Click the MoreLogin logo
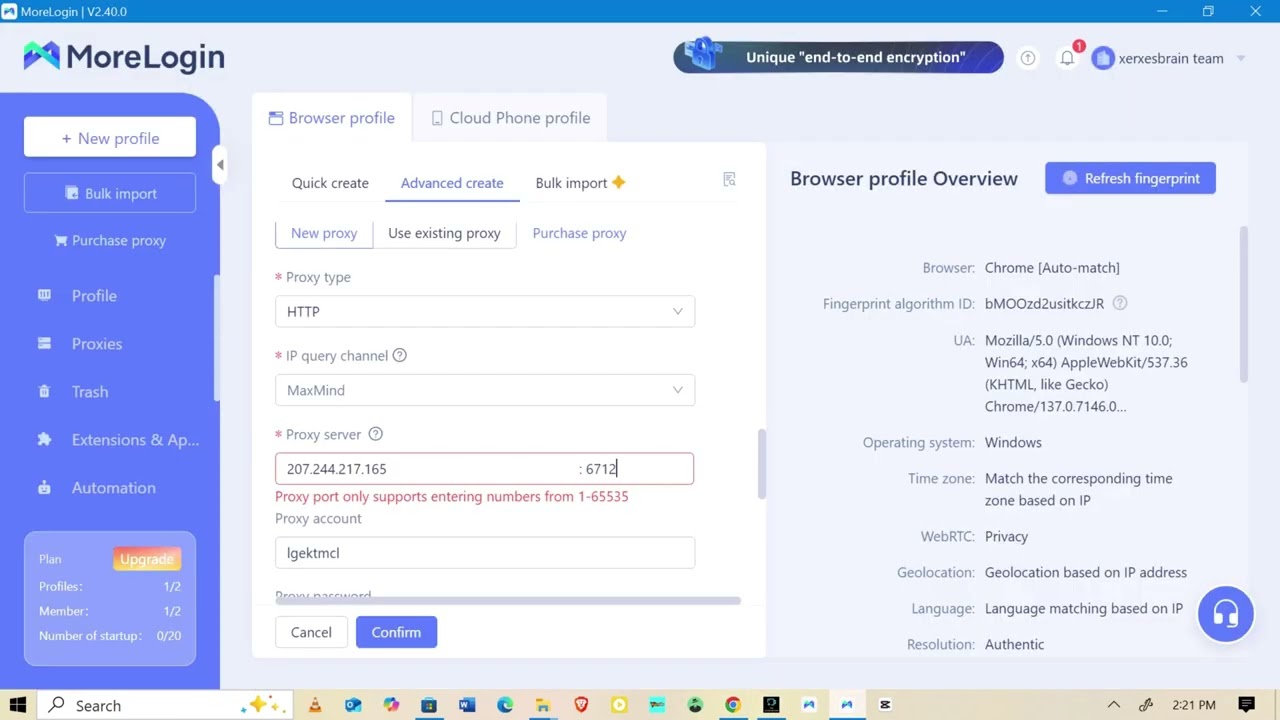The height and width of the screenshot is (720, 1280). 124,57
